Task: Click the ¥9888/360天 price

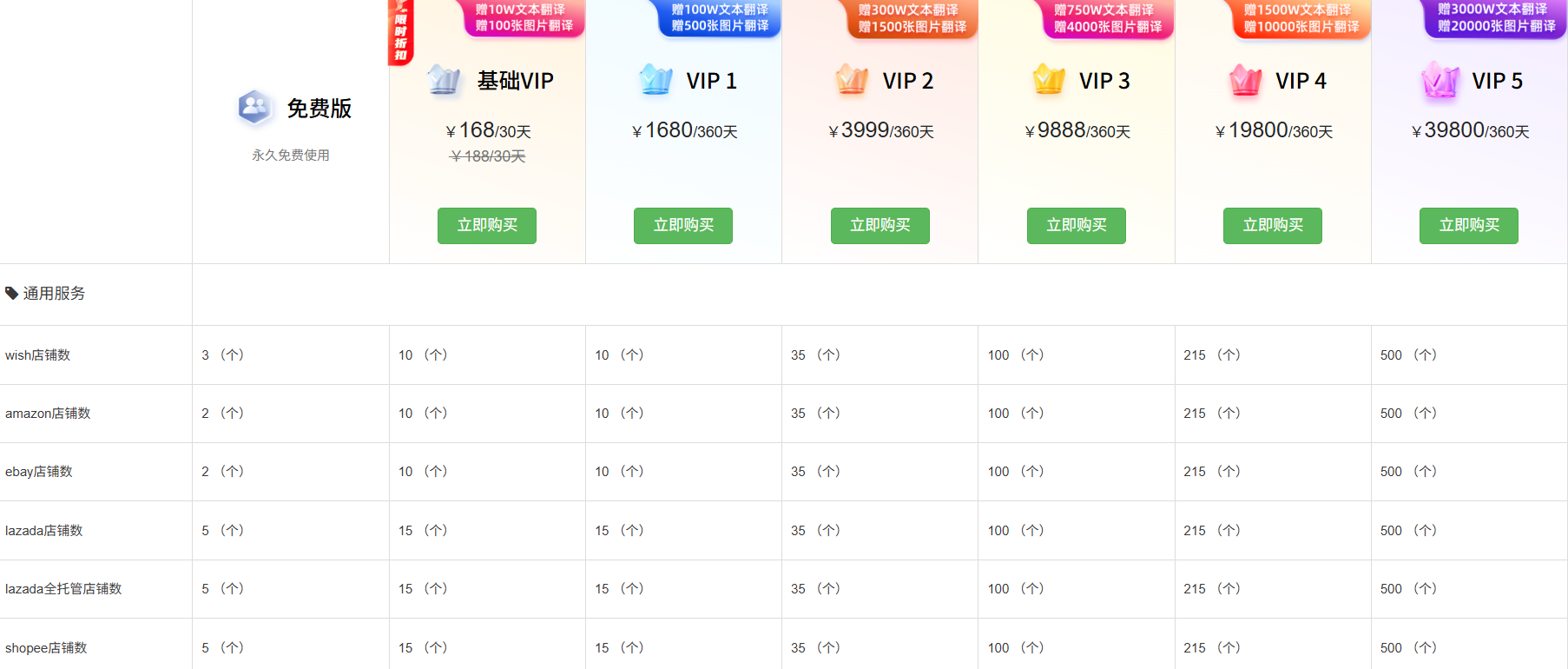Action: 1077,130
